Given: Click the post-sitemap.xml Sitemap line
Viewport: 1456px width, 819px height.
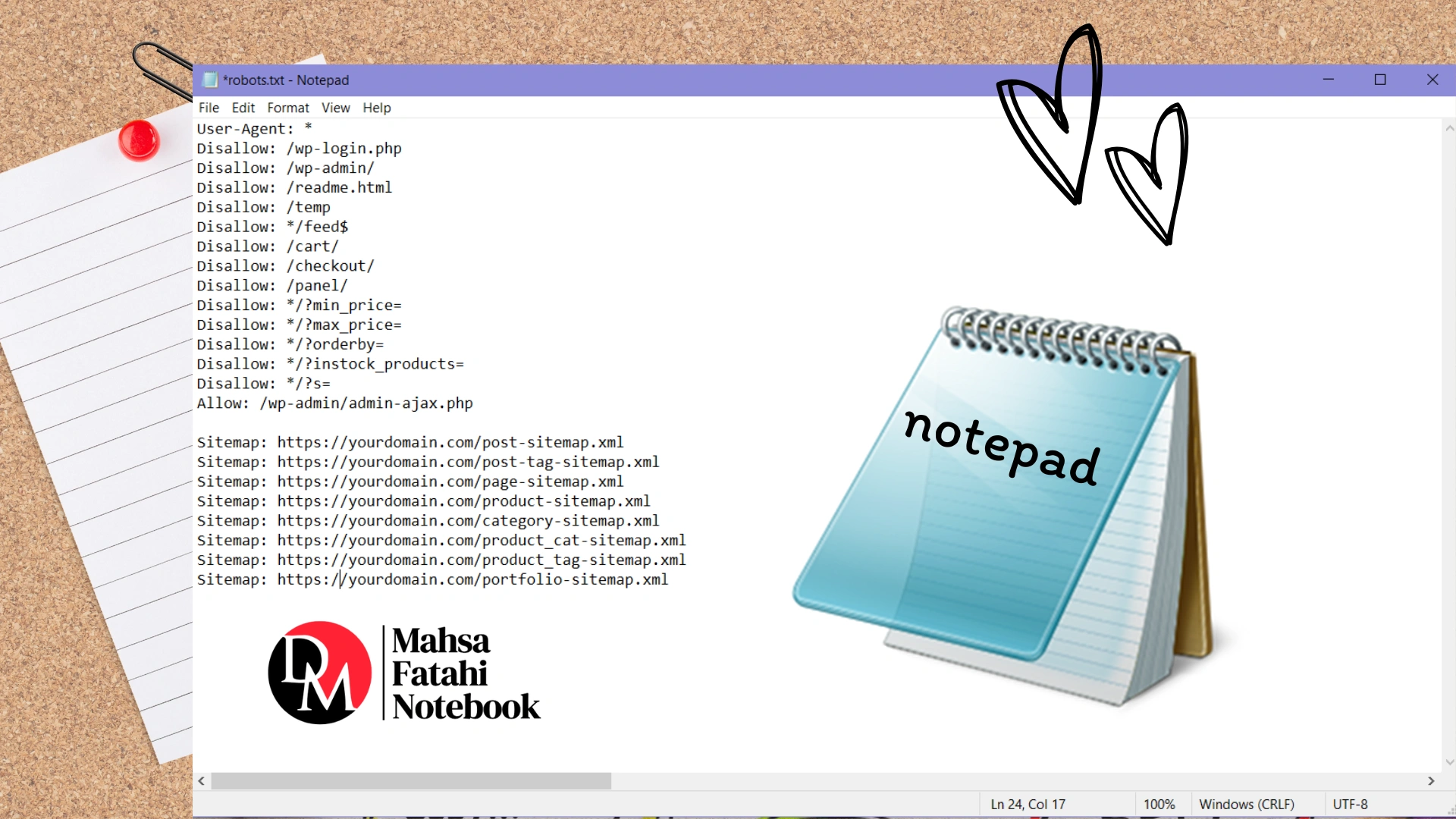Looking at the screenshot, I should pyautogui.click(x=410, y=442).
